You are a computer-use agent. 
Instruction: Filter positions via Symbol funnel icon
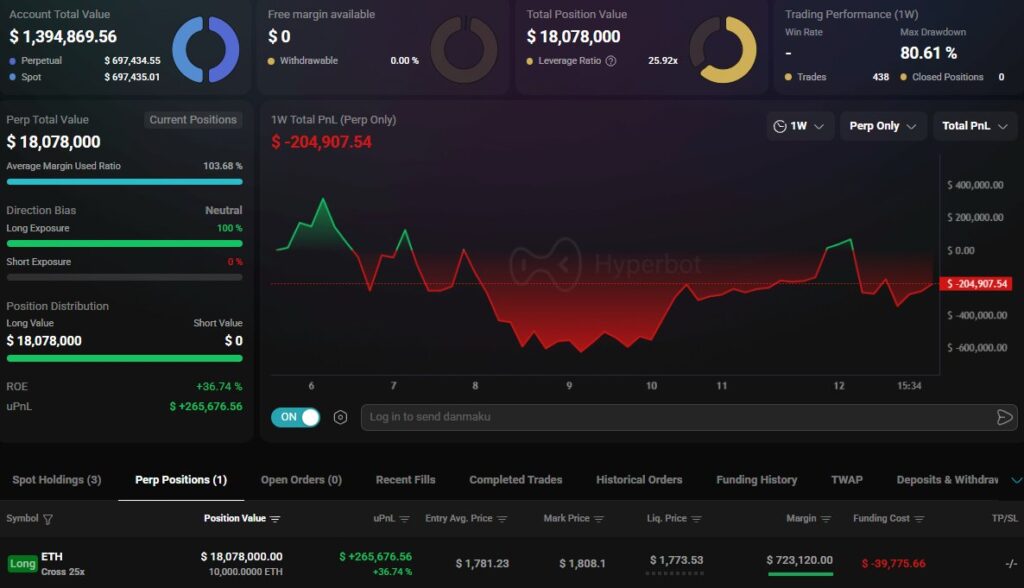pyautogui.click(x=48, y=519)
